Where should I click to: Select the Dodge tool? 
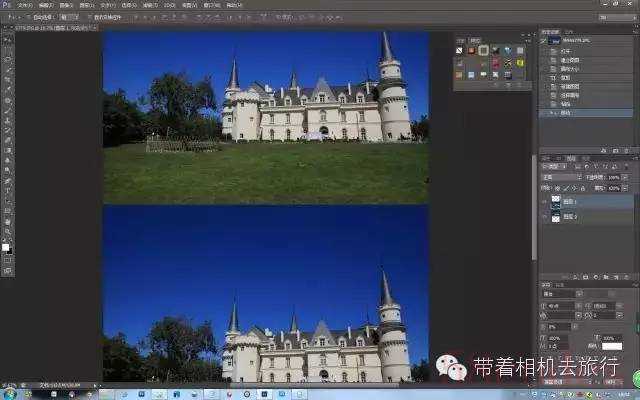click(7, 171)
